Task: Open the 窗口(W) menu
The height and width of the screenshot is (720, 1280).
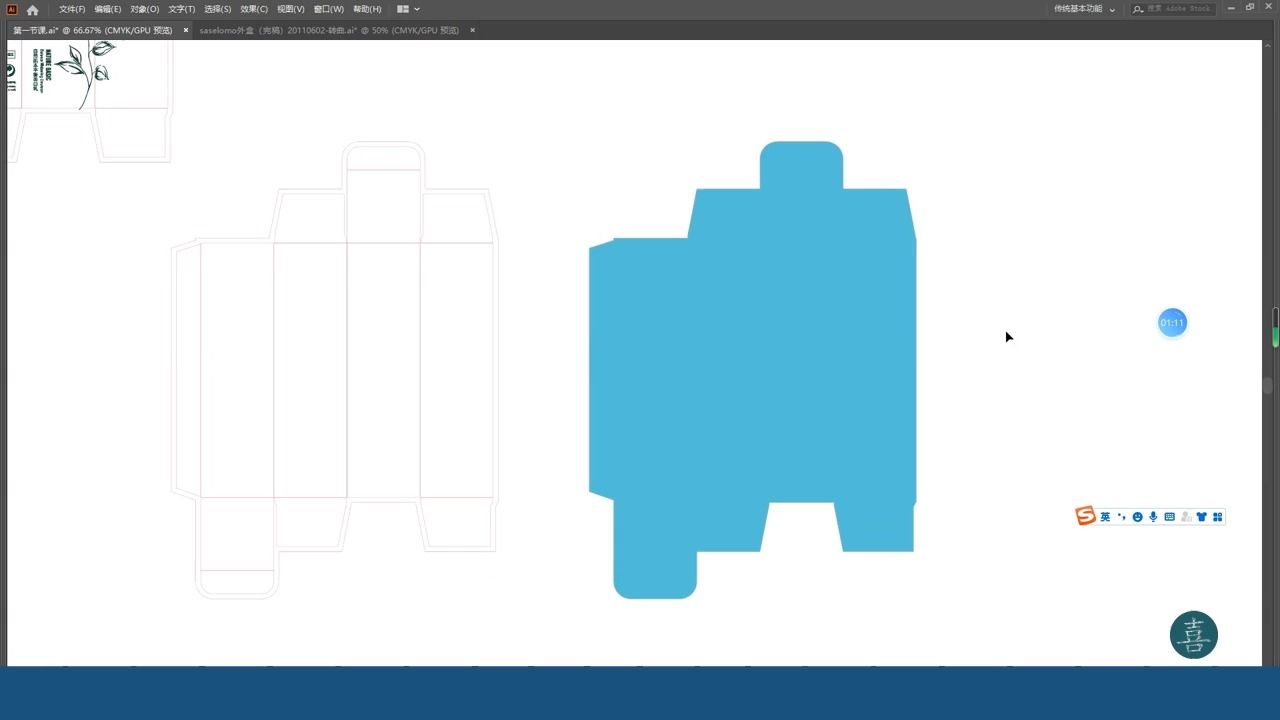Action: pos(329,9)
